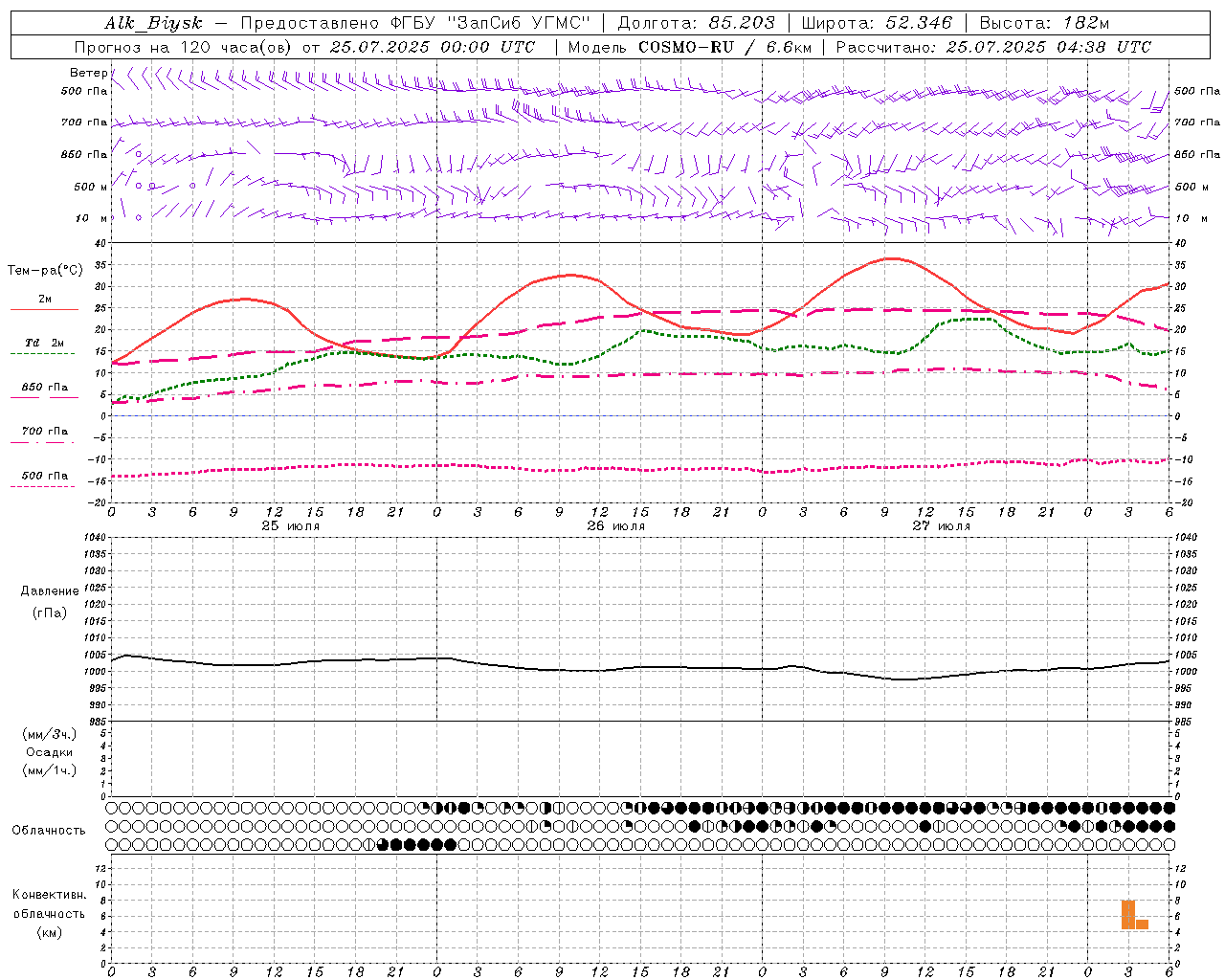Click the 27 июля date label
The height and width of the screenshot is (980, 1225).
(x=942, y=526)
